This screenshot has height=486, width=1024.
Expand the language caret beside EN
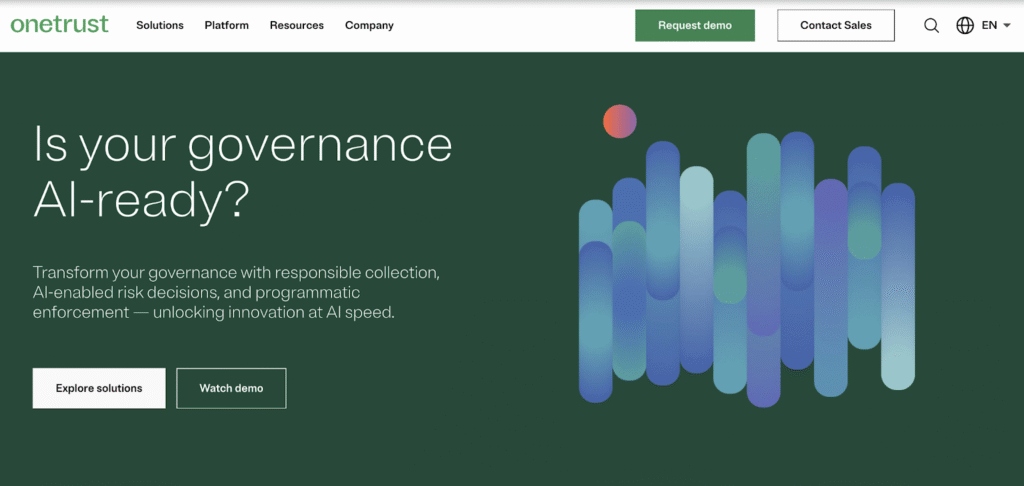(x=1006, y=26)
